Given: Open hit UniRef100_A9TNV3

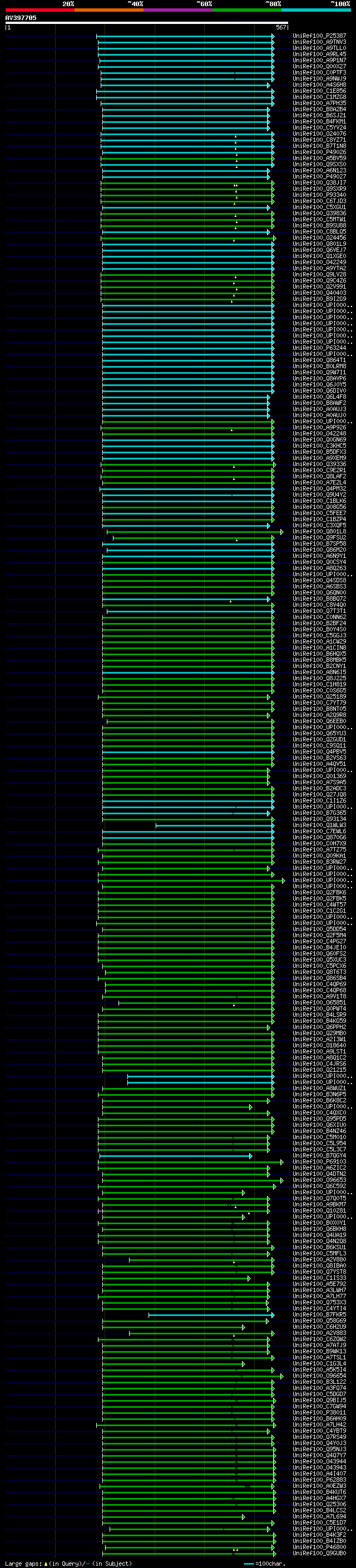Looking at the screenshot, I should [319, 42].
